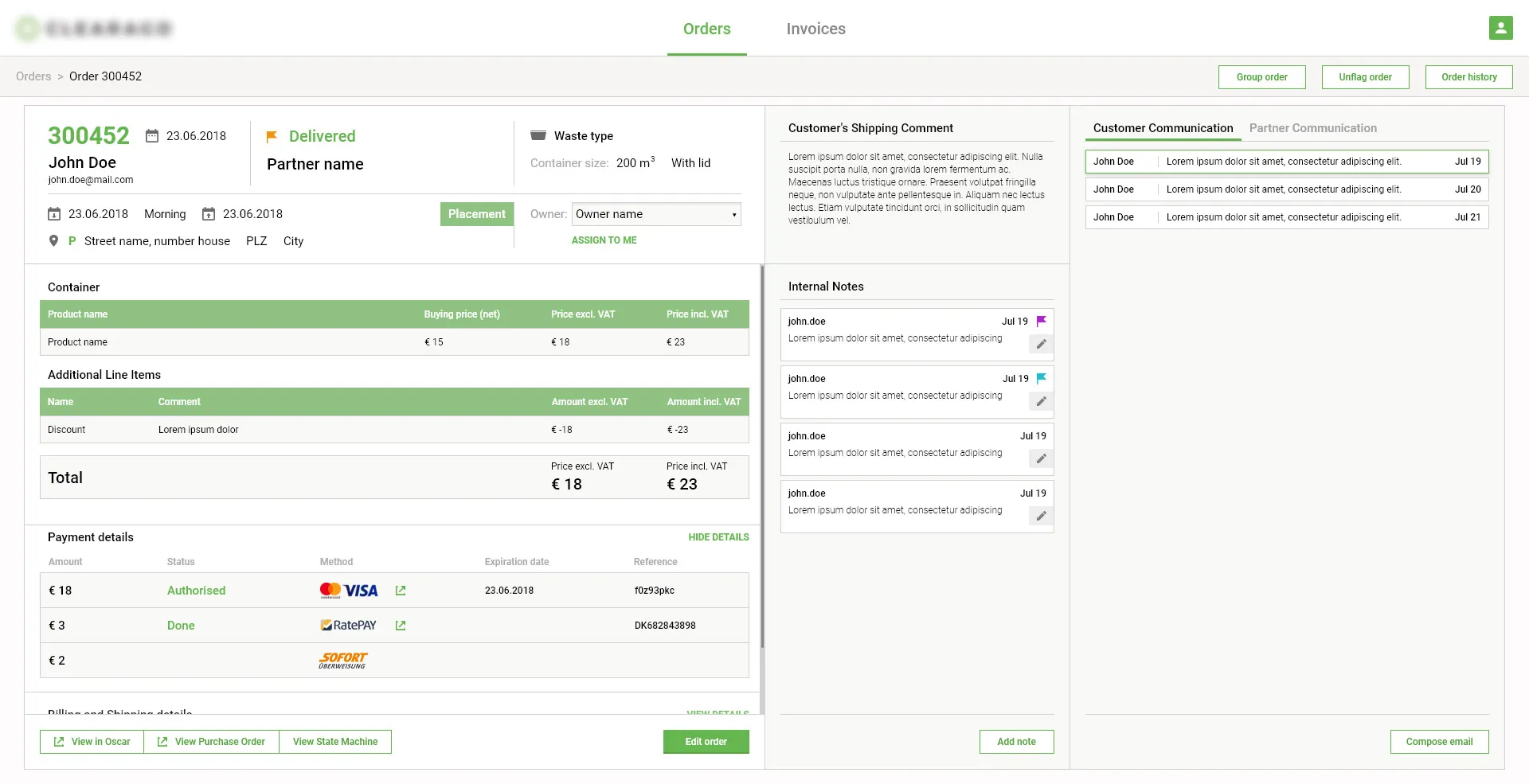Click the orange Delivered status flag

(x=272, y=136)
